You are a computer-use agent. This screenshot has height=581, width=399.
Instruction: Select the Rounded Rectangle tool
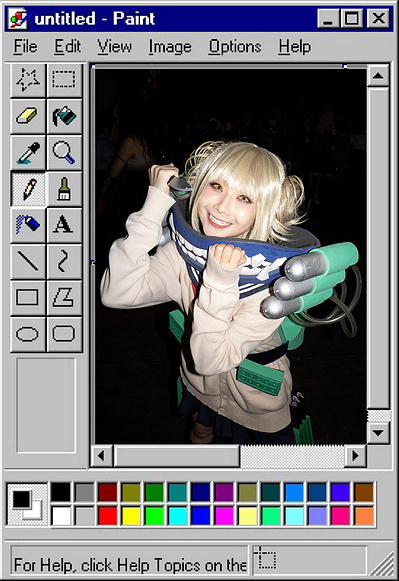click(64, 334)
